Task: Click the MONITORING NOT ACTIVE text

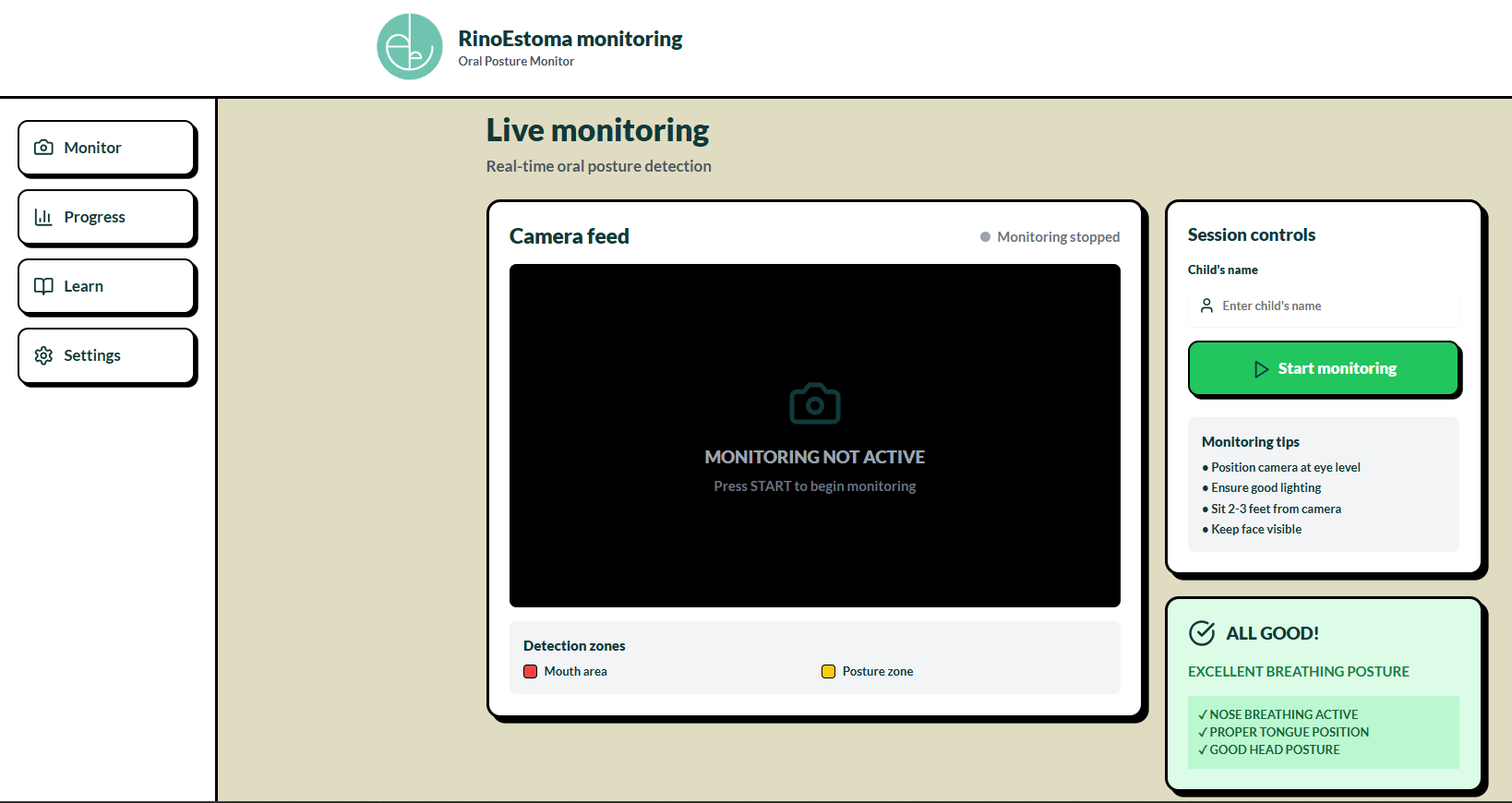Action: (x=814, y=457)
